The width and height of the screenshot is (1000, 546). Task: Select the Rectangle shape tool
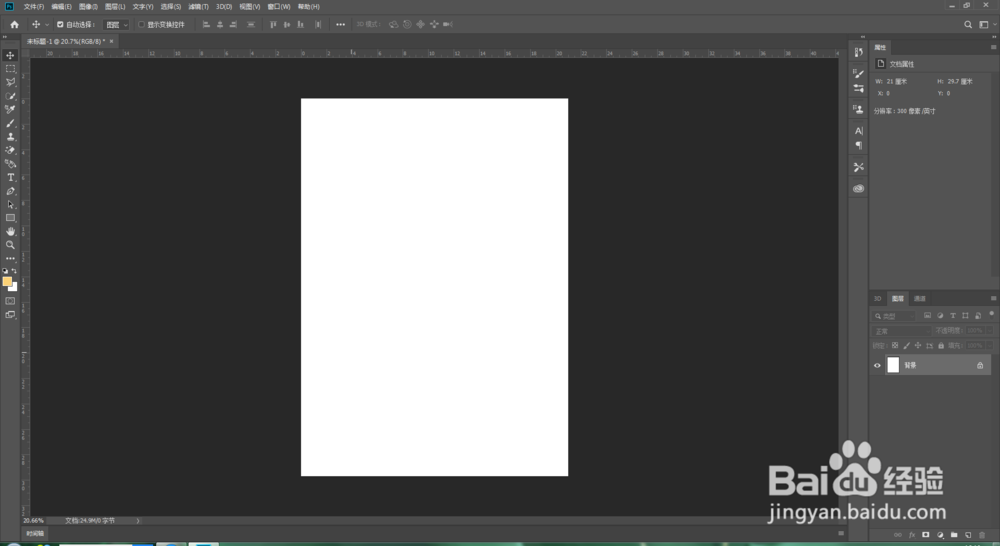point(10,218)
